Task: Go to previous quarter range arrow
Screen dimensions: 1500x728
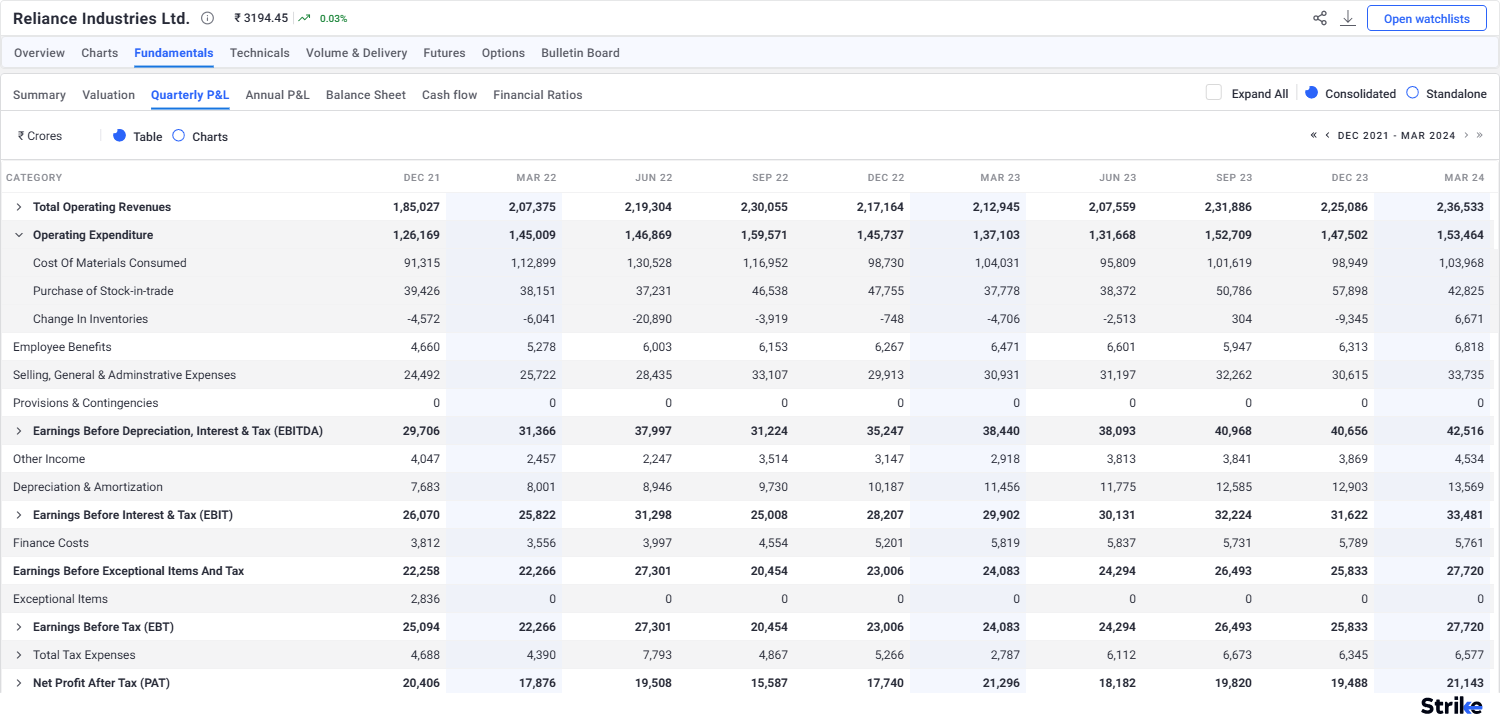Action: pos(1327,135)
